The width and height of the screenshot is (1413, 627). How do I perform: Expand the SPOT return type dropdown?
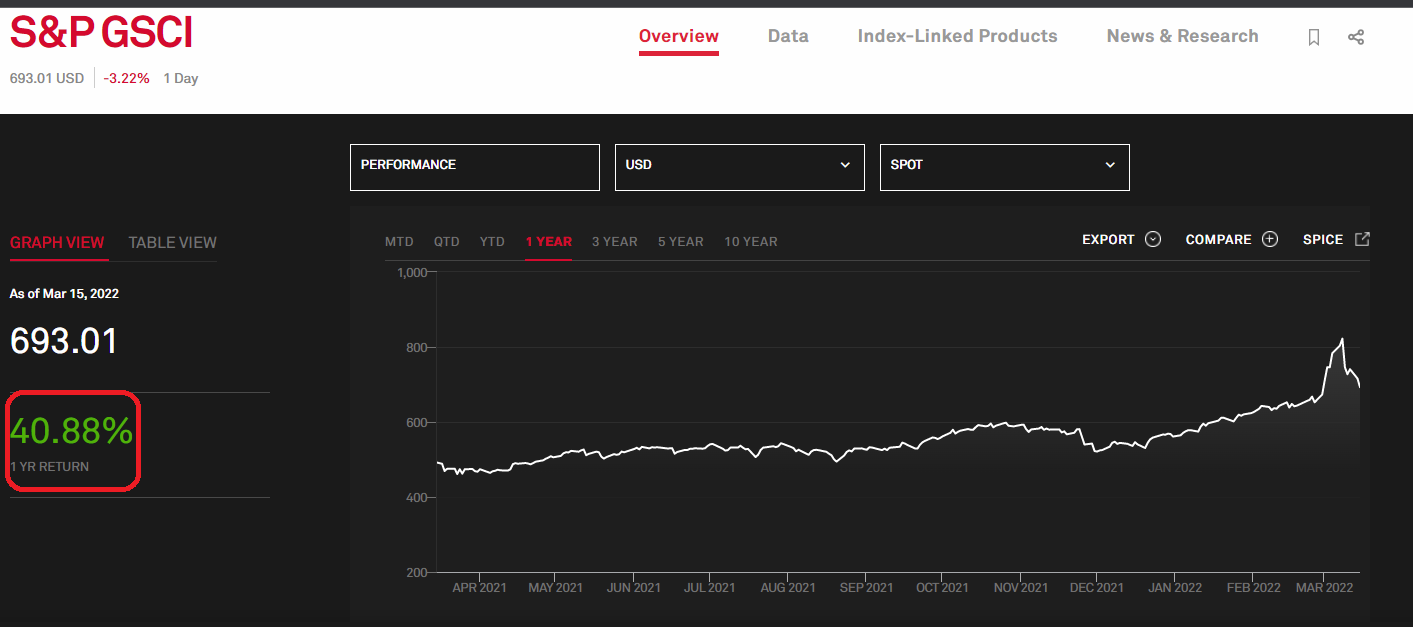(x=1004, y=167)
